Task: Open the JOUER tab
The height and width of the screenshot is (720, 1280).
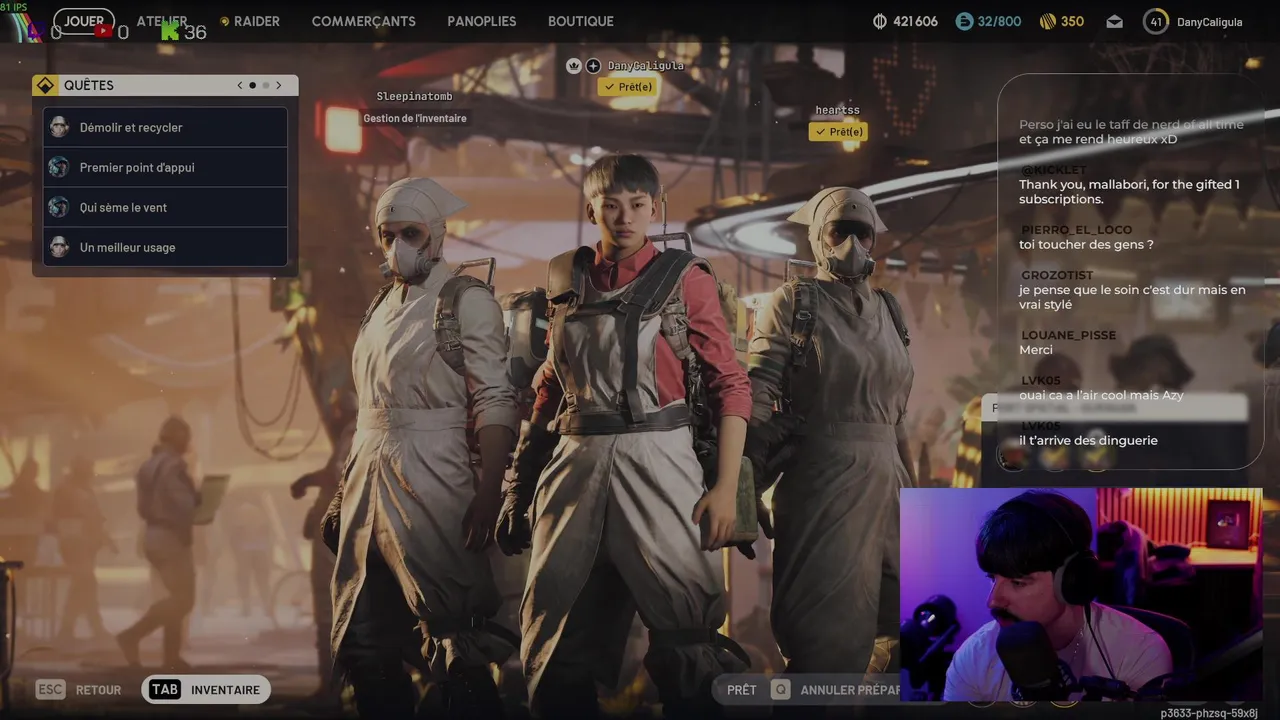Action: pyautogui.click(x=84, y=21)
